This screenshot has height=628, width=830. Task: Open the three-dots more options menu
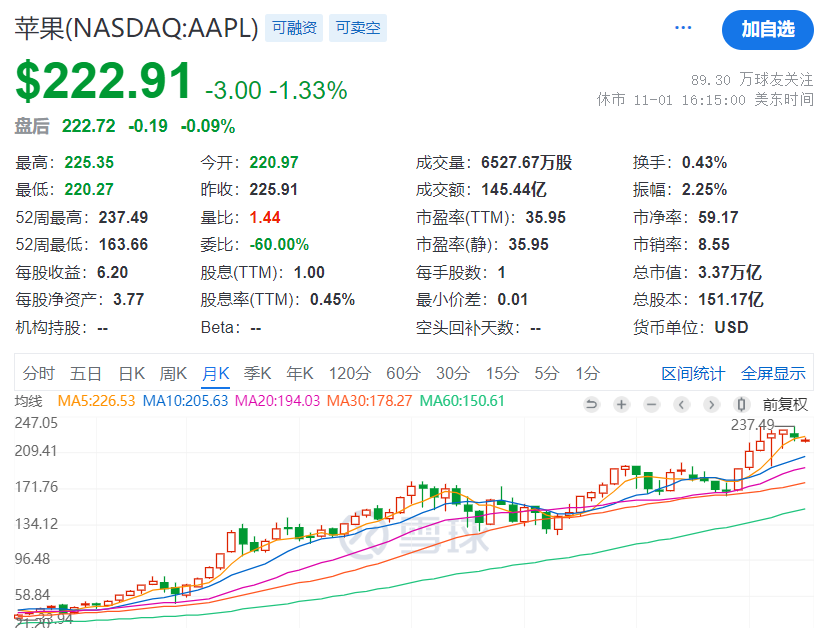(x=683, y=28)
